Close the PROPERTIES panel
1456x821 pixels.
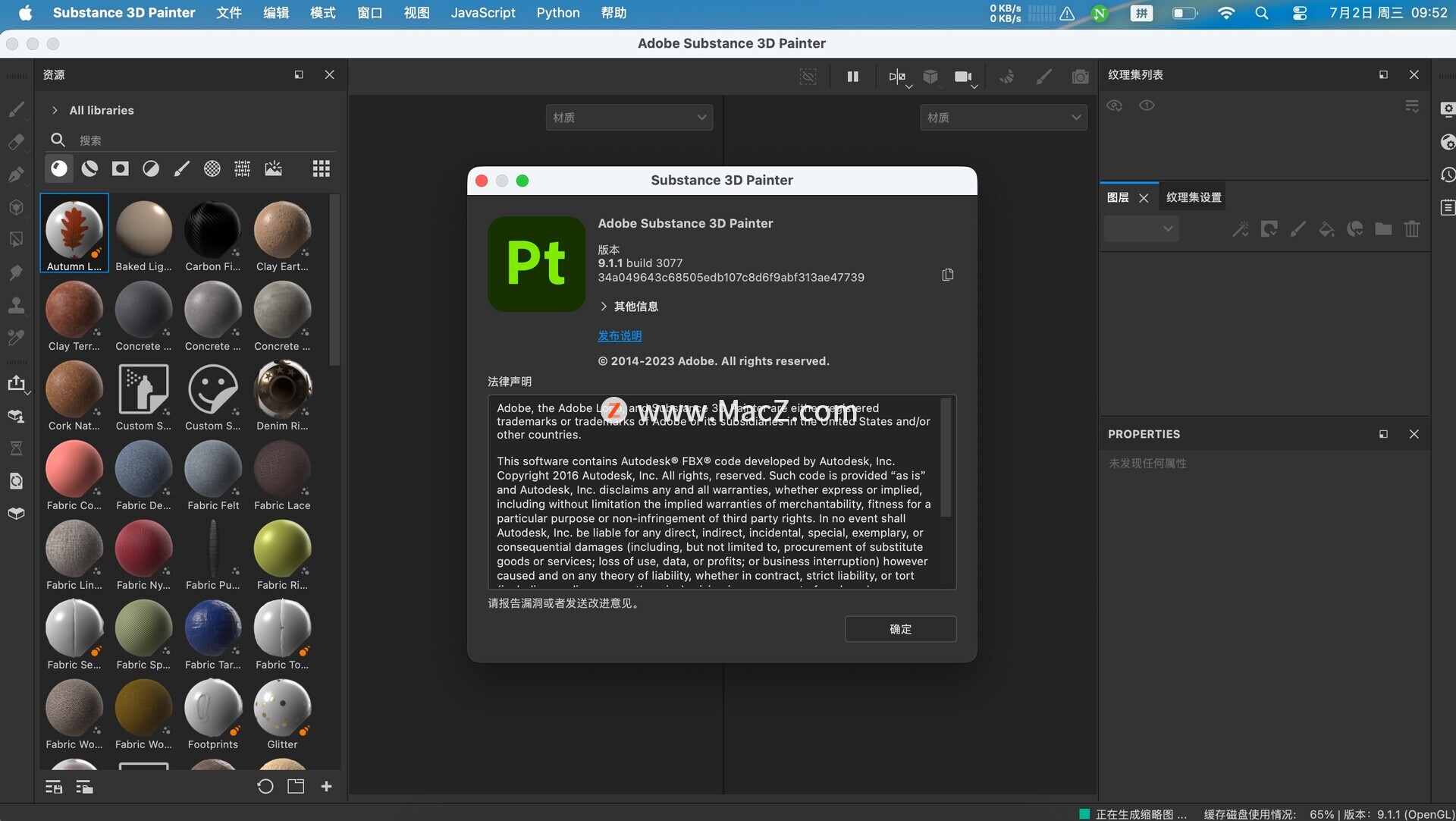(1414, 434)
